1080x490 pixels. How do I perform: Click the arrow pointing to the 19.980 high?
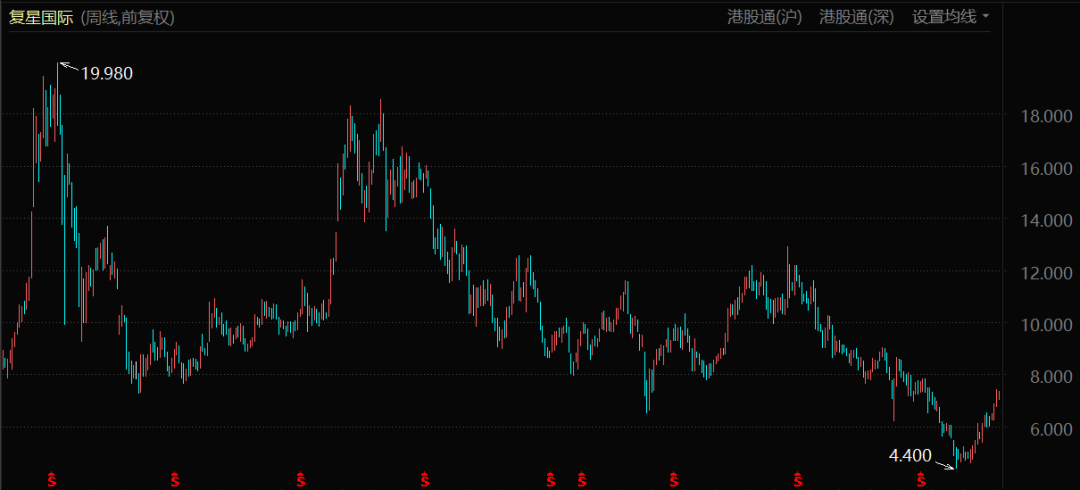(67, 67)
